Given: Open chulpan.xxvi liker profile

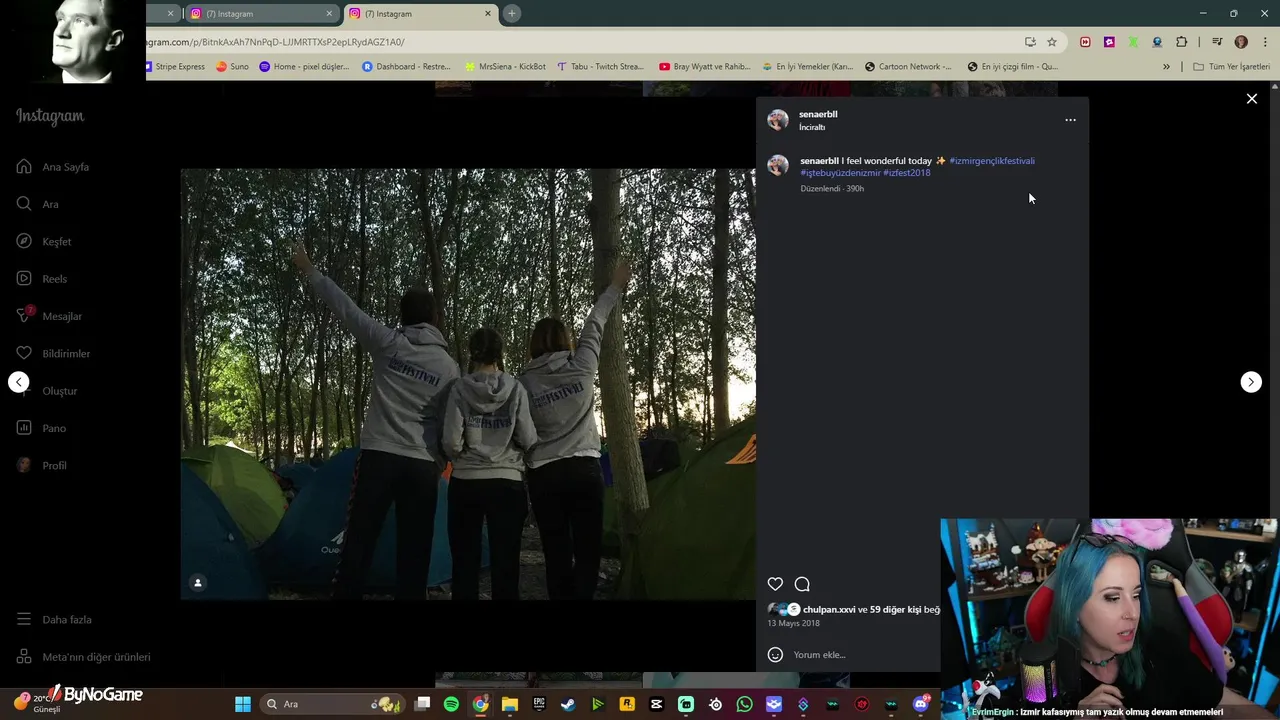Looking at the screenshot, I should click(829, 610).
